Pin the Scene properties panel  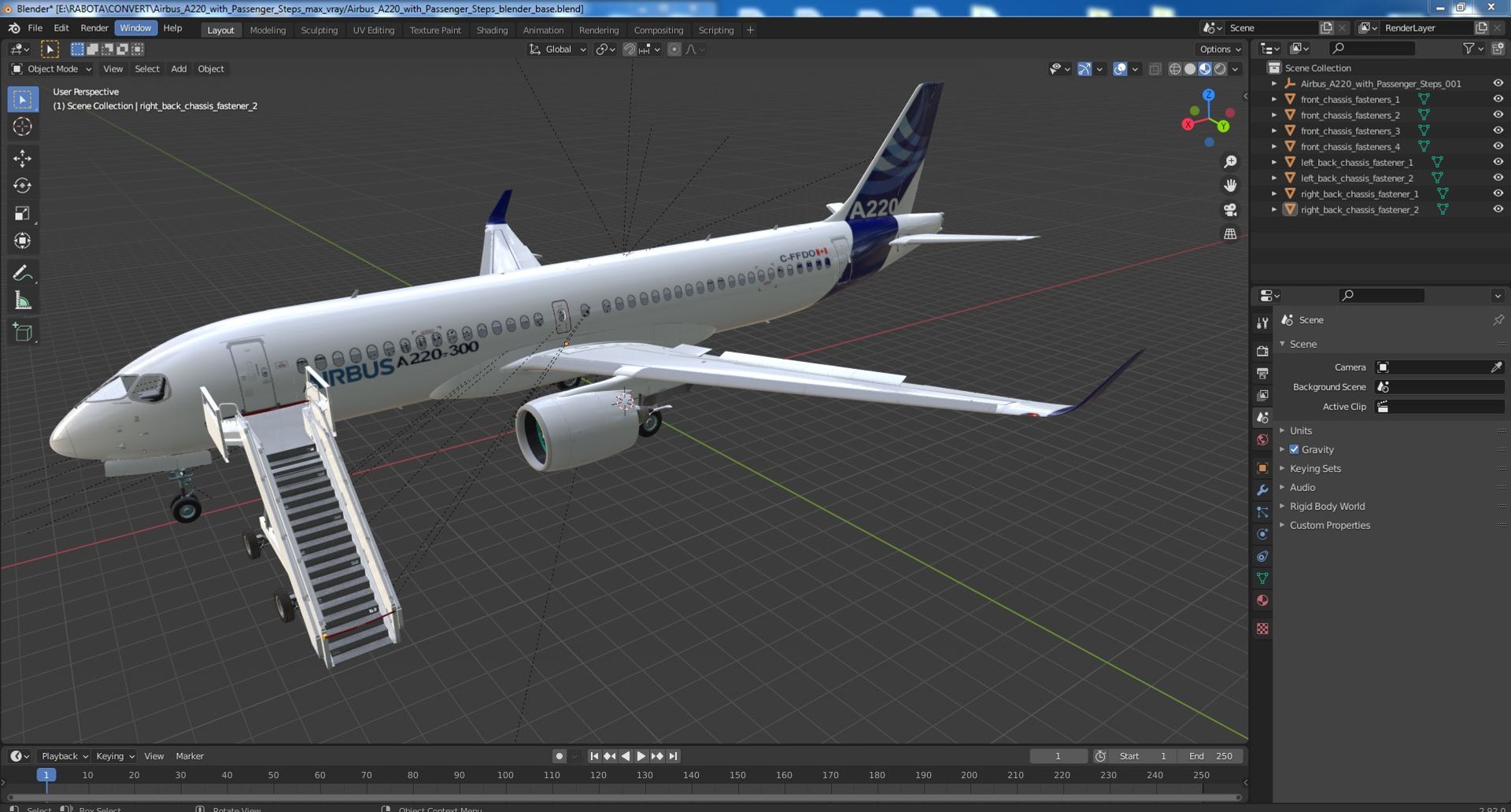coord(1498,320)
